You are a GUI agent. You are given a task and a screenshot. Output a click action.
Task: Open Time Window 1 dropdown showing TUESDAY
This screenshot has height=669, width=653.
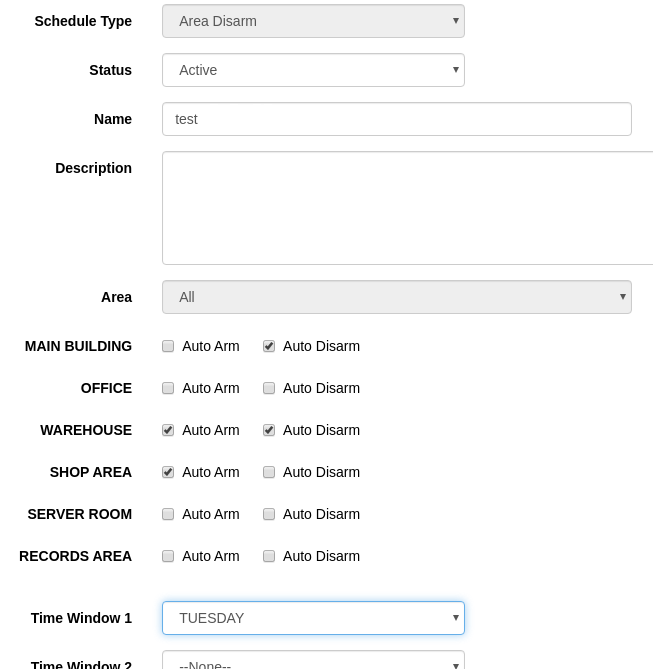point(313,618)
